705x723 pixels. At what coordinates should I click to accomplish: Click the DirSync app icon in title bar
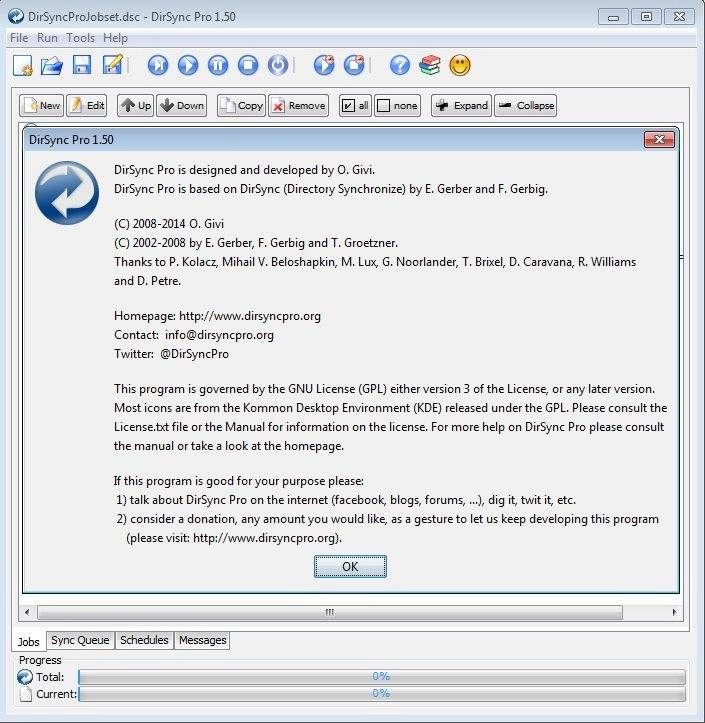[x=16, y=17]
